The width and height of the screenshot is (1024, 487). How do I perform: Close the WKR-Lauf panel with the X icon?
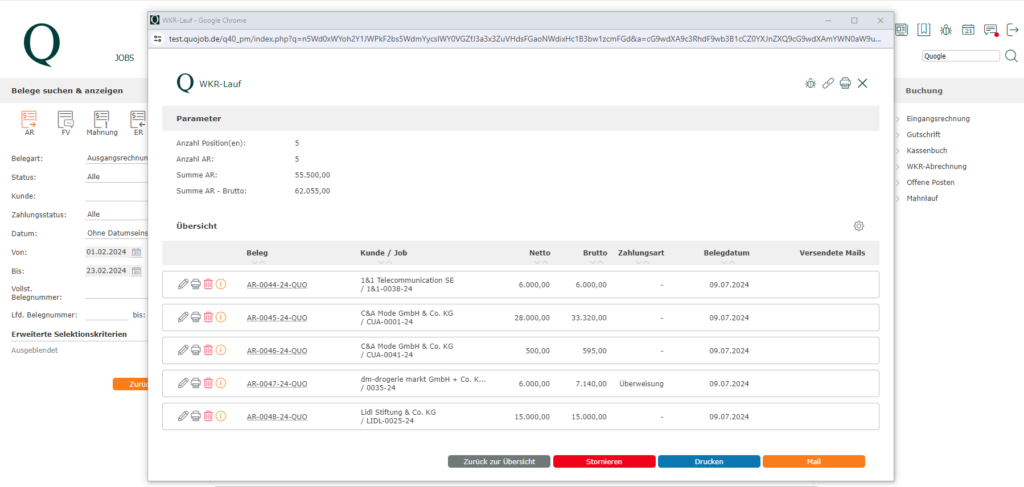863,83
